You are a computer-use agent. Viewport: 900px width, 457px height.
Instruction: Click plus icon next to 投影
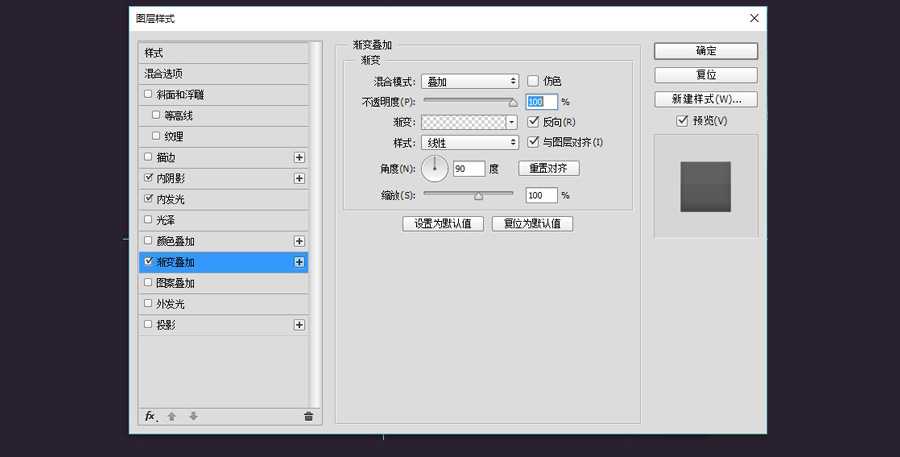coord(299,325)
